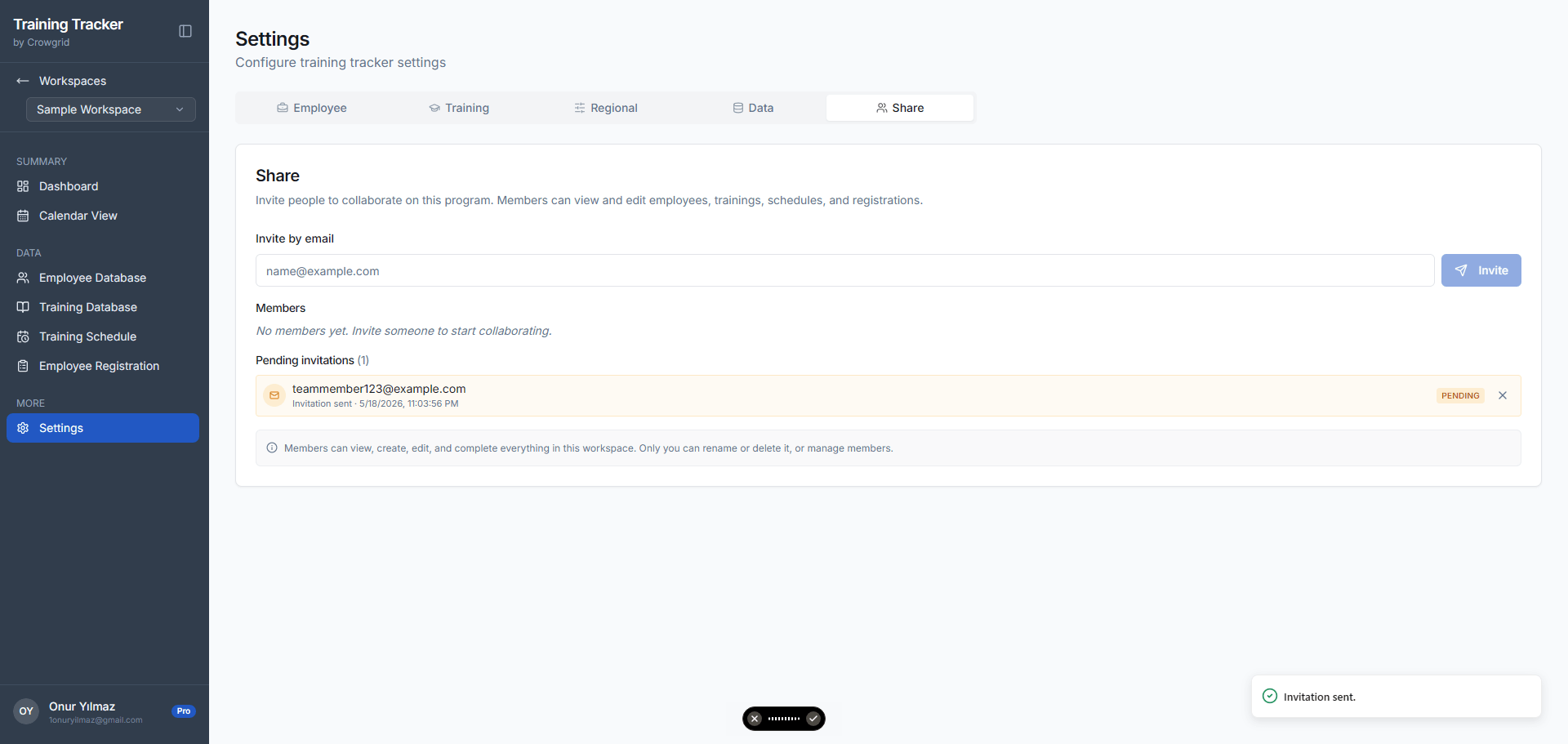Screen dimensions: 1568x744
Task: Open the Sample Workspace dropdown
Action: pos(111,109)
